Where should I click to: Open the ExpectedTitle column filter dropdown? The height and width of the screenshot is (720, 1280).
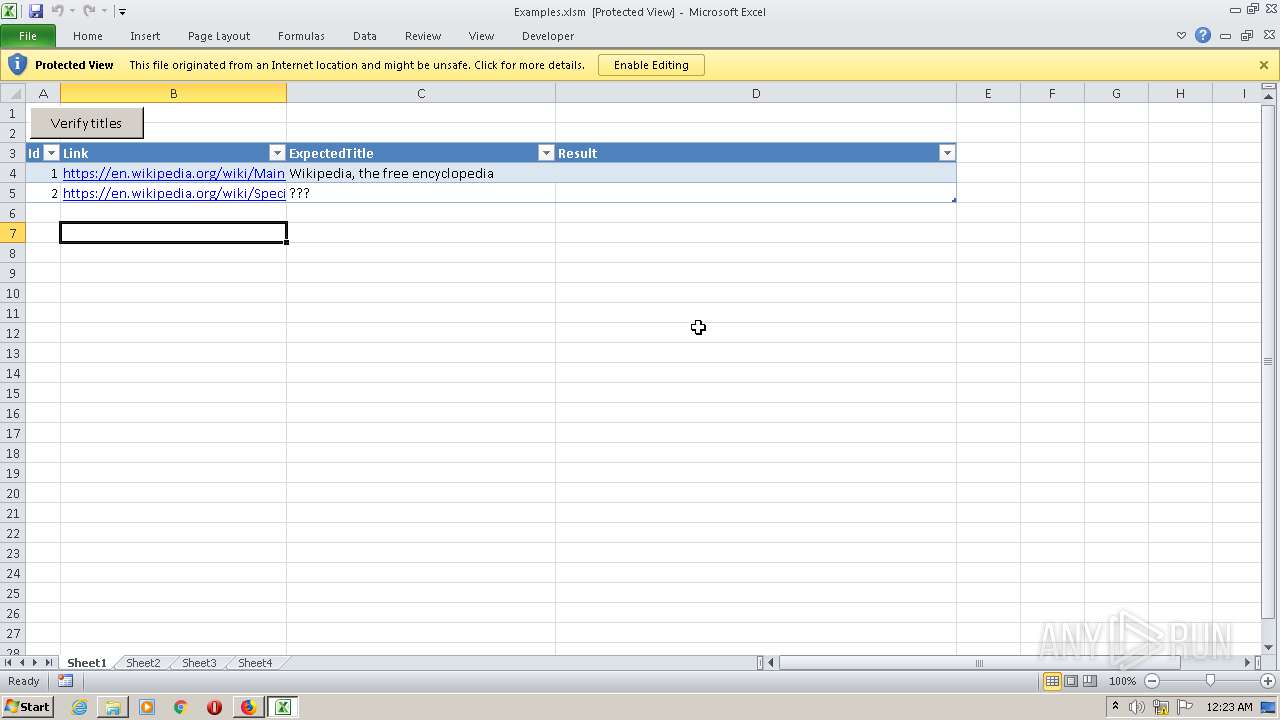pyautogui.click(x=546, y=153)
